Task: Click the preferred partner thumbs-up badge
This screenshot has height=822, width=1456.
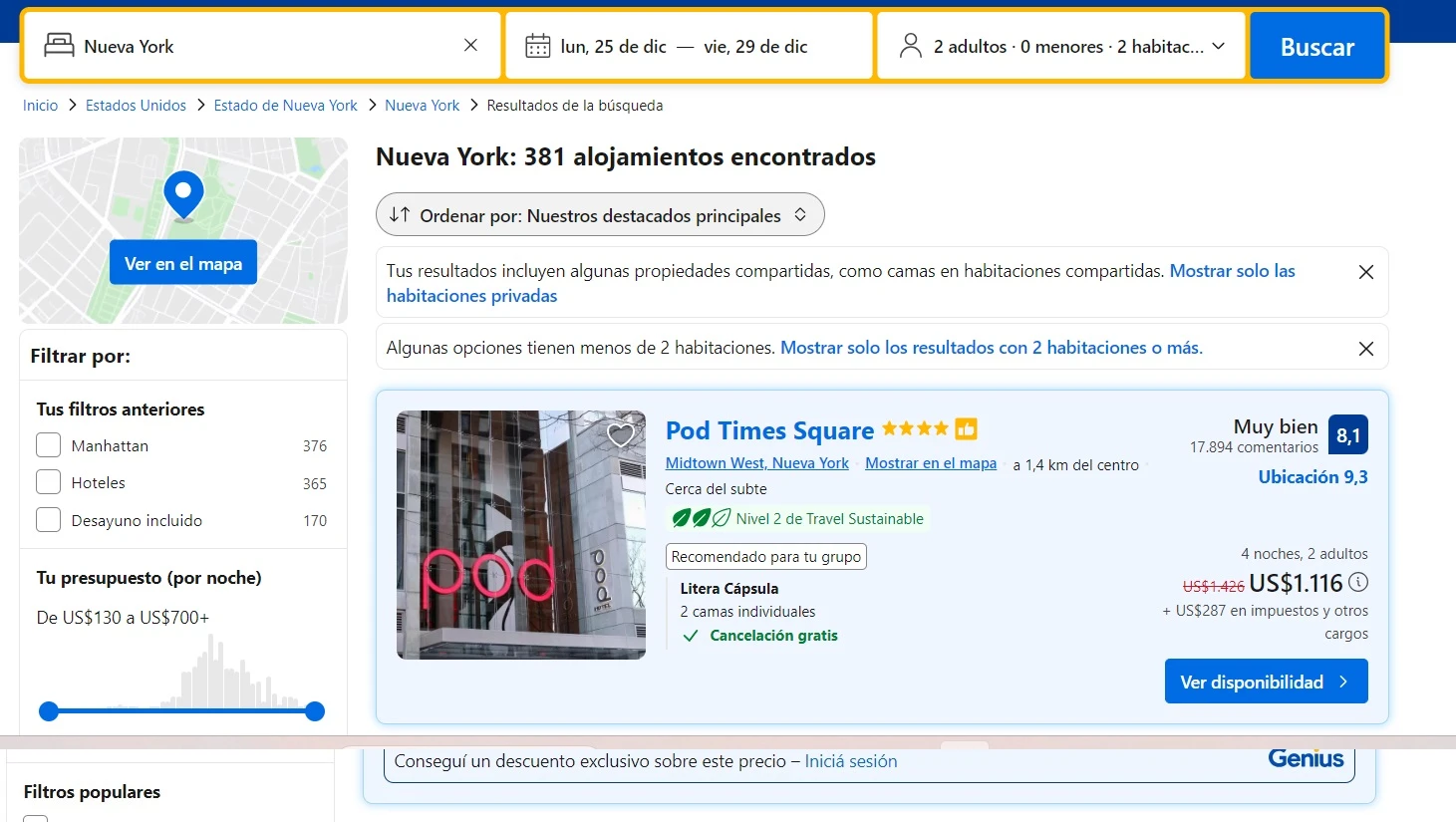Action: 966,428
